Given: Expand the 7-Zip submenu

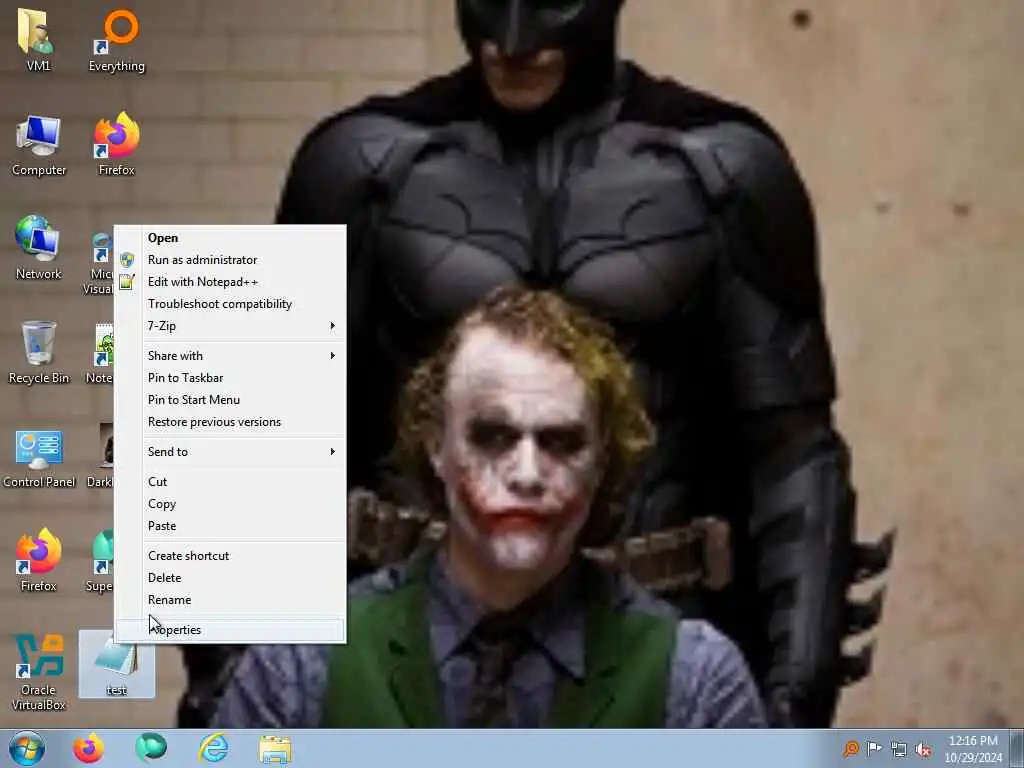Looking at the screenshot, I should 231,326.
